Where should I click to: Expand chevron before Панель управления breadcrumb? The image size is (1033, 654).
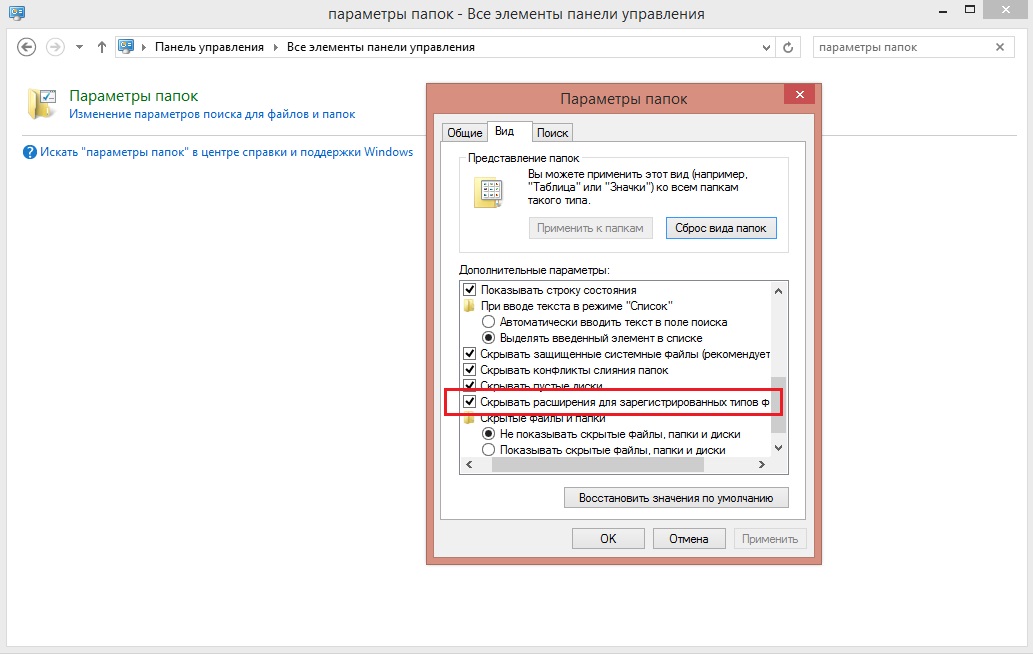pos(144,47)
